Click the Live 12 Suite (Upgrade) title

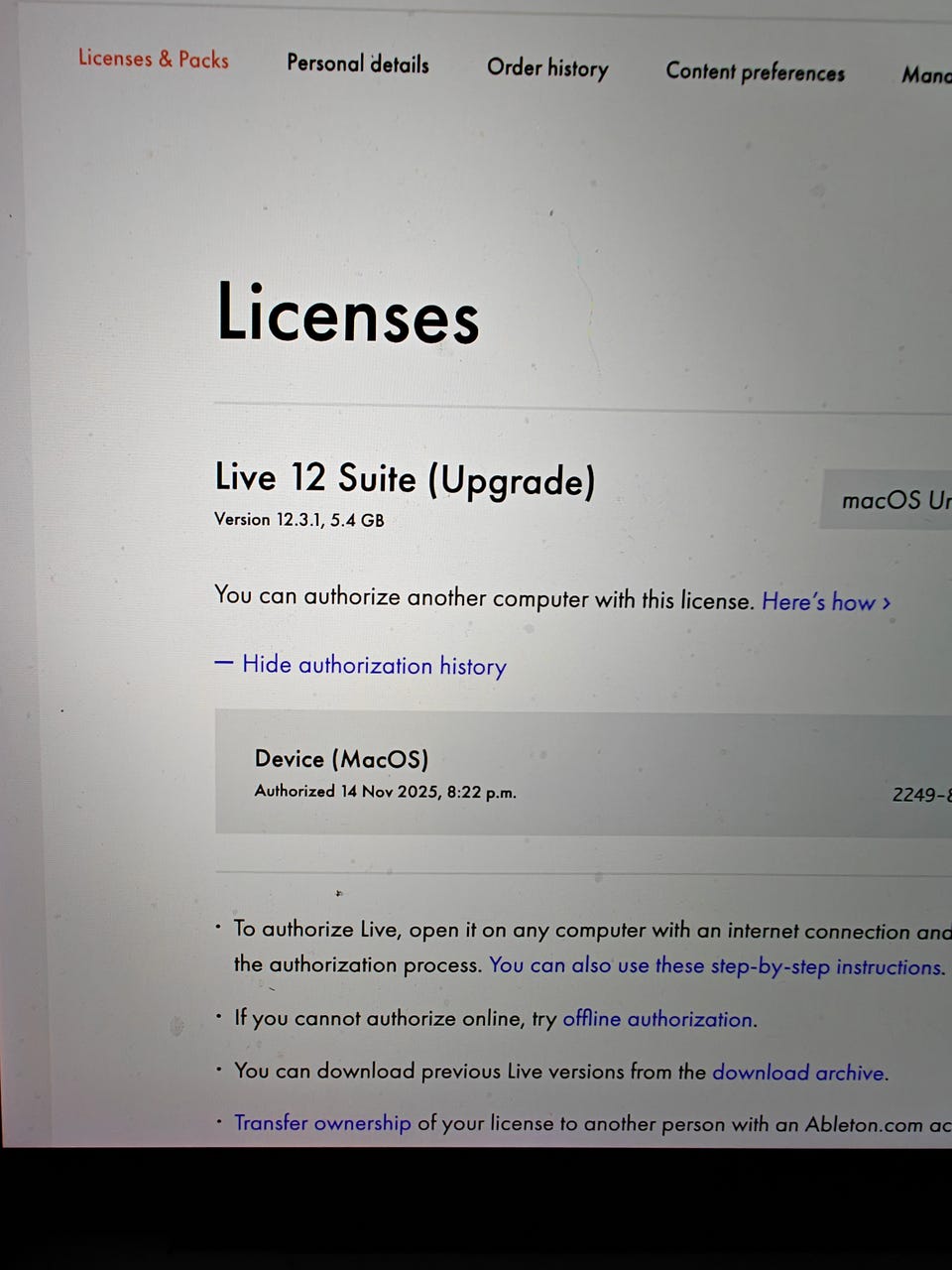[405, 478]
